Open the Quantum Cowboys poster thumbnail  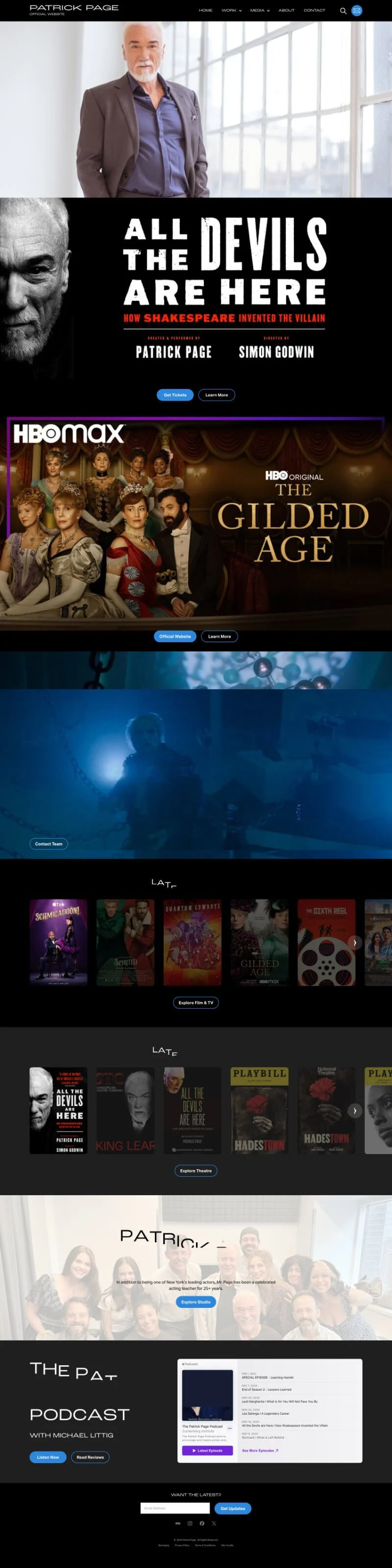coord(193,943)
